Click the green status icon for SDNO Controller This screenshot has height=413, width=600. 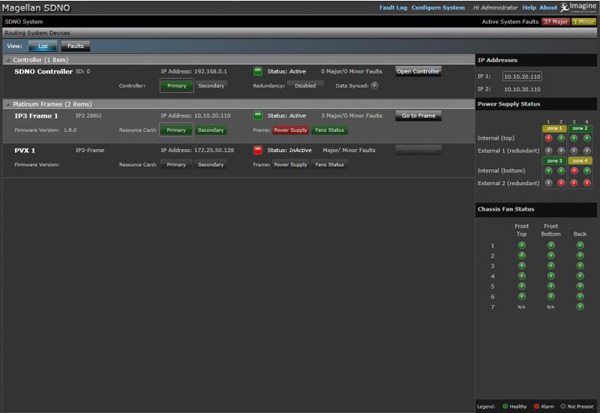pos(258,71)
